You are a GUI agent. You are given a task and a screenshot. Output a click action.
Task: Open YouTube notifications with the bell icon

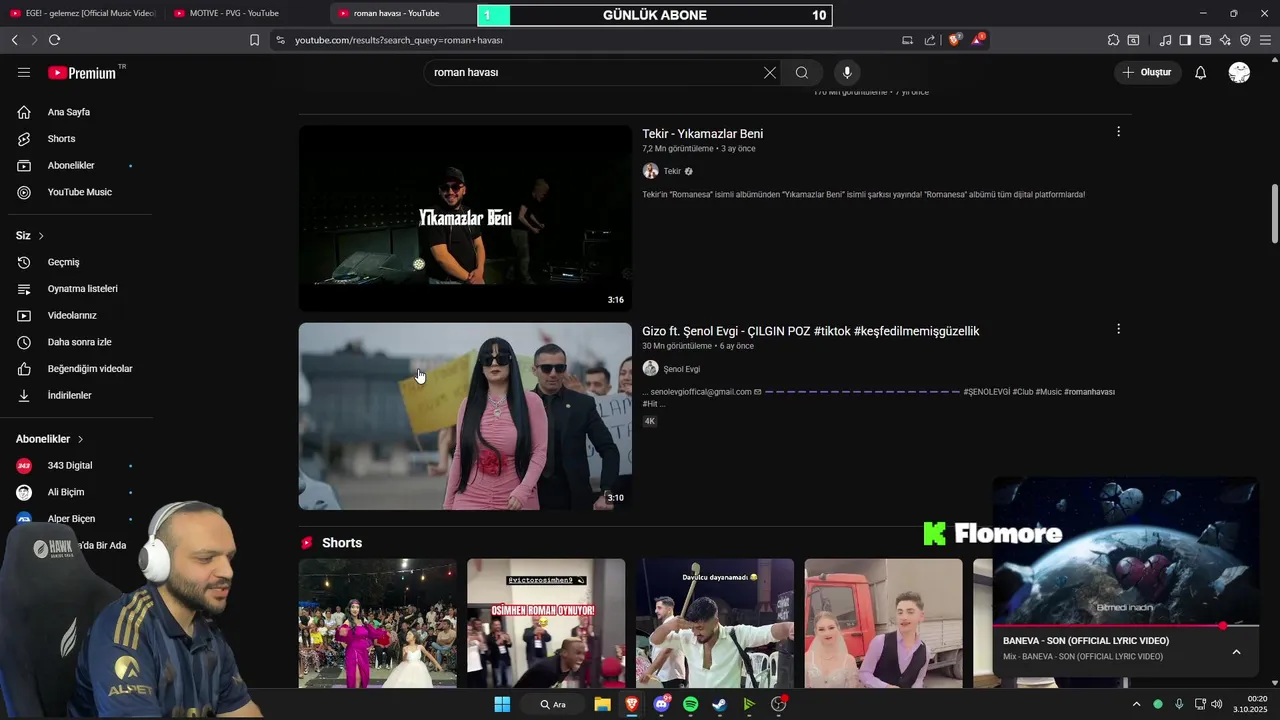[x=1201, y=72]
